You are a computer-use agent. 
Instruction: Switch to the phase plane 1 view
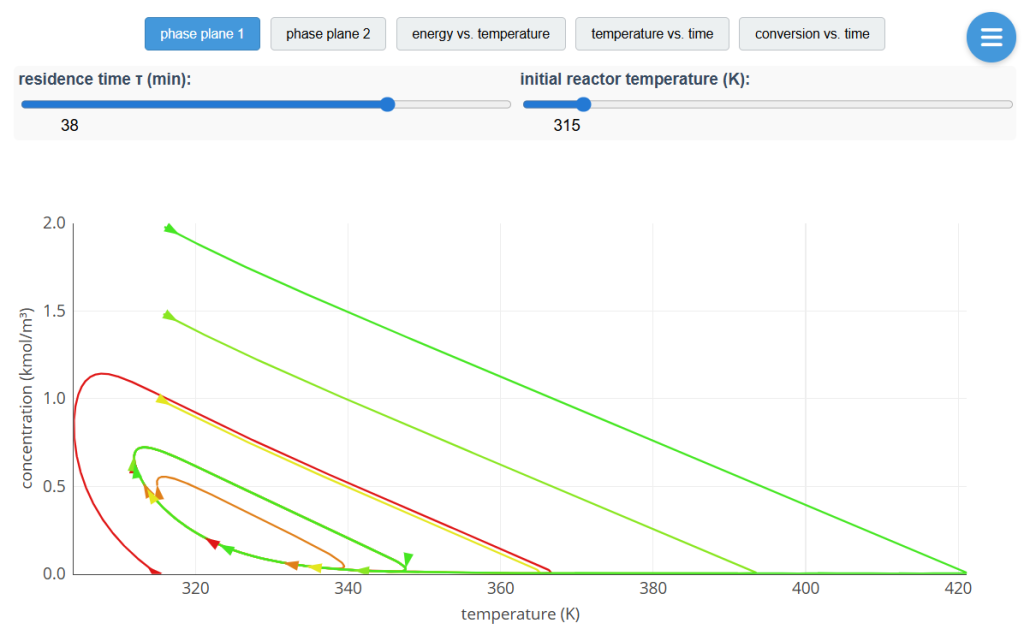[202, 34]
